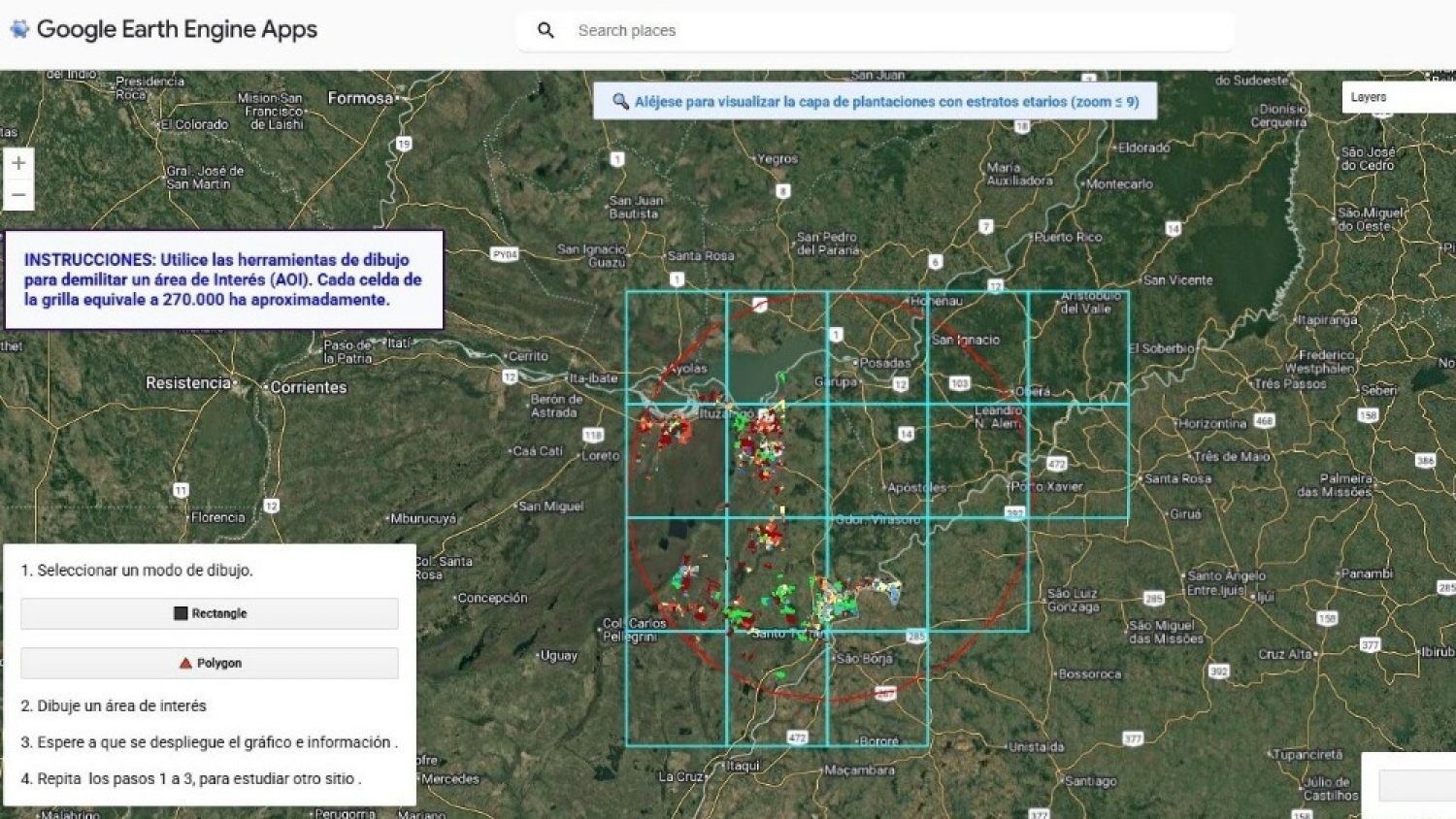The image size is (1456, 819).
Task: Click the magnifier icon in the zoom warning banner
Action: (619, 100)
